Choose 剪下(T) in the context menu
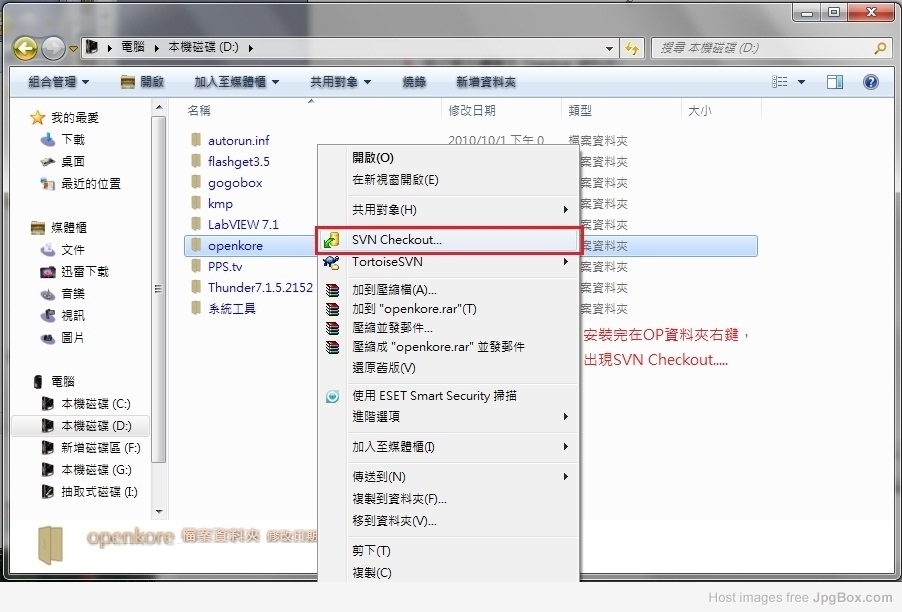 pyautogui.click(x=371, y=551)
